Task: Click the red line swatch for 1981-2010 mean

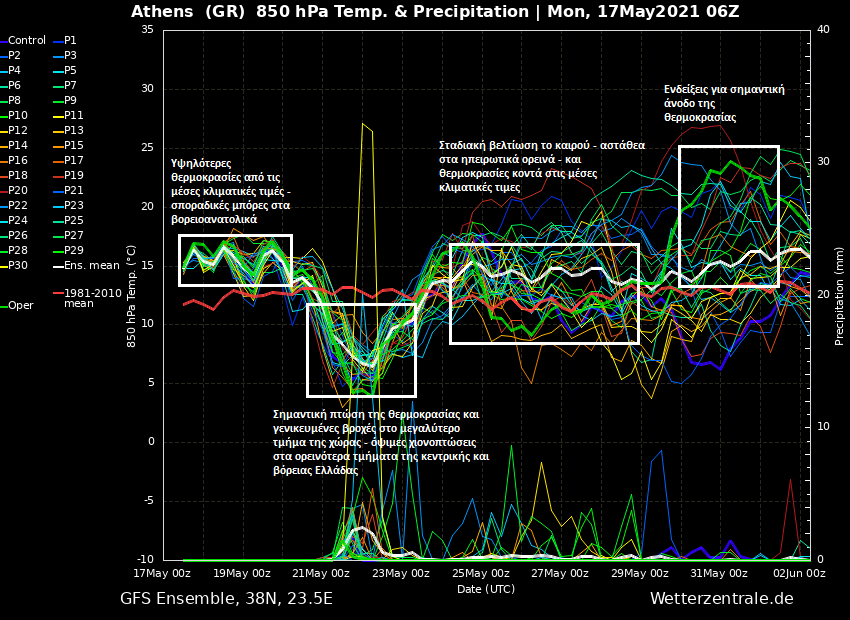Action: click(x=56, y=294)
